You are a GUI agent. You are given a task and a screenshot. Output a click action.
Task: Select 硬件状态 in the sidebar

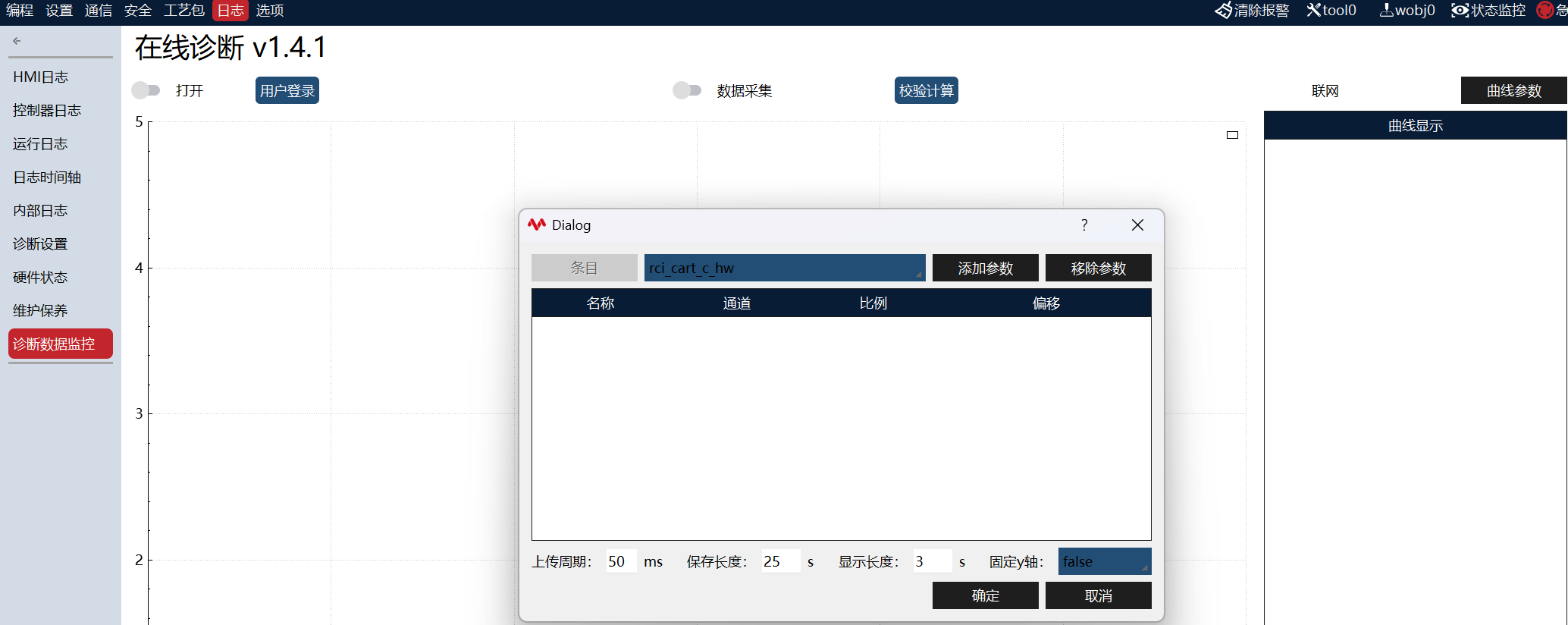pyautogui.click(x=40, y=277)
